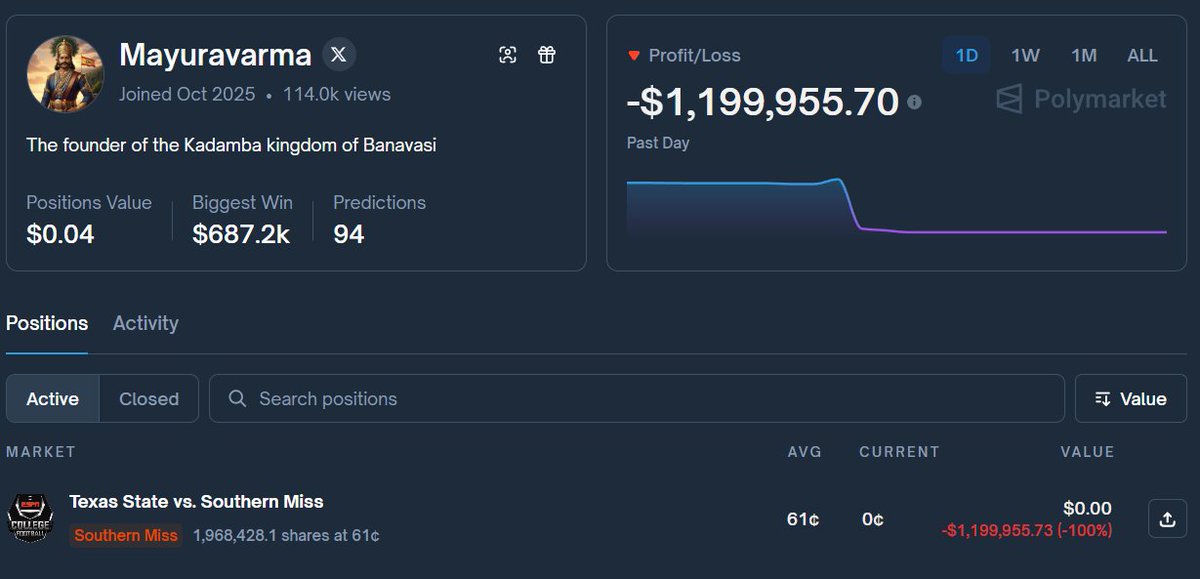Screen dimensions: 1200x579
Task: Click the share icon on Texas State row
Action: click(1167, 519)
